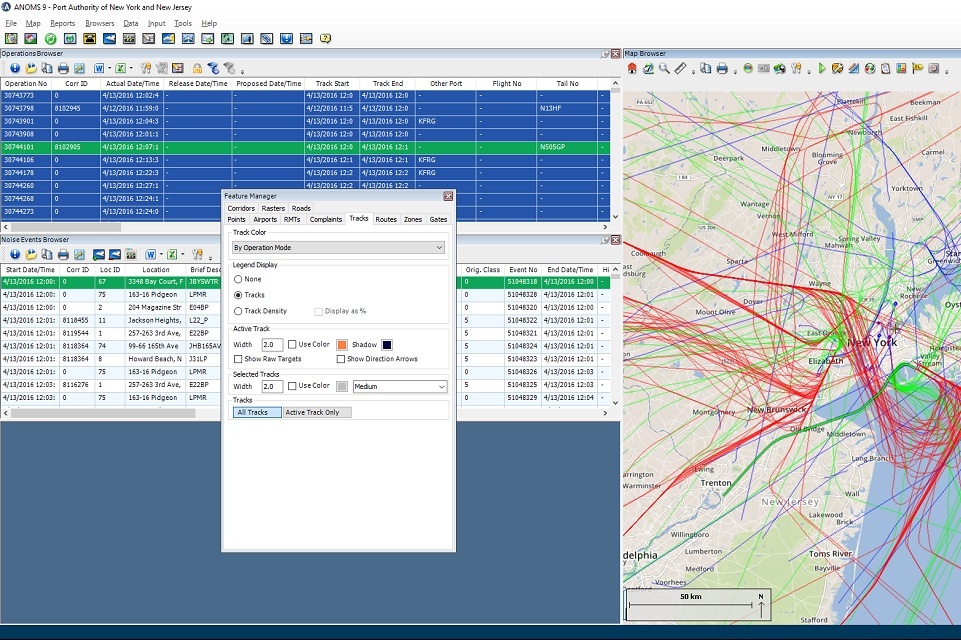Select operation row 30744101
Viewport: 961px width, 640px height.
pyautogui.click(x=305, y=147)
